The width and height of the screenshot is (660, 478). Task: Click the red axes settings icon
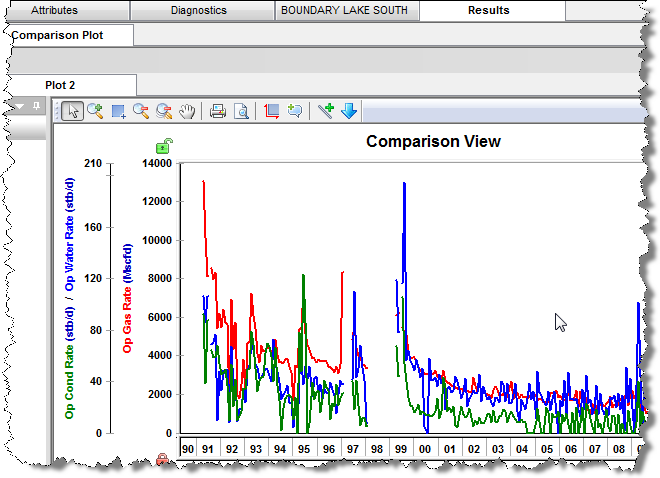[x=272, y=111]
